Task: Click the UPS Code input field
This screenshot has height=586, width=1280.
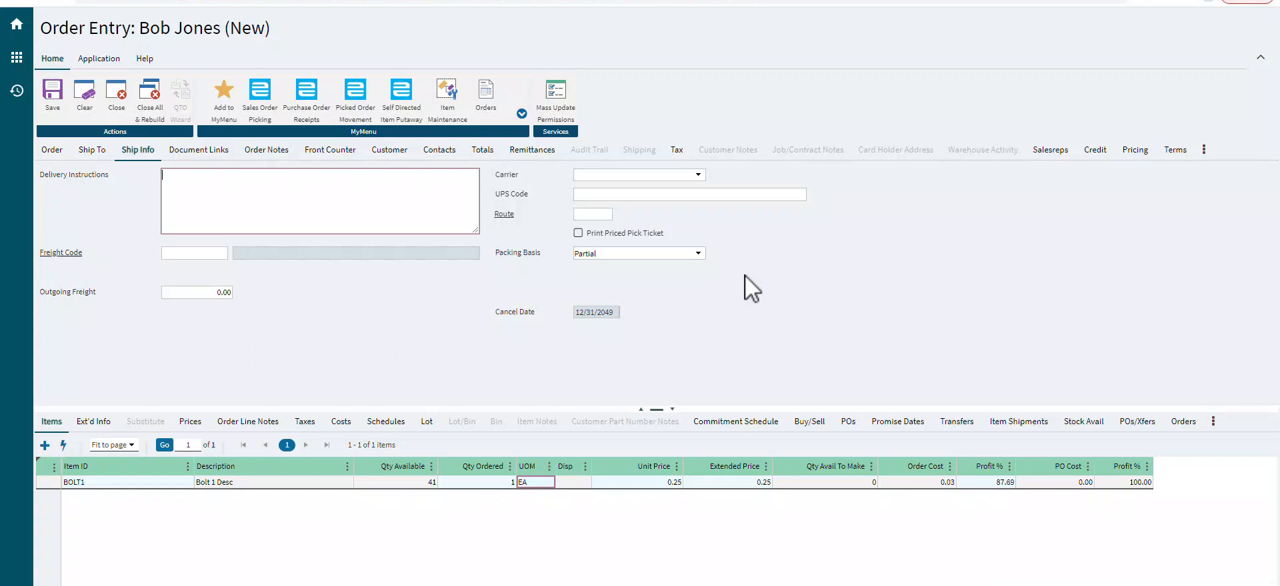Action: click(690, 194)
